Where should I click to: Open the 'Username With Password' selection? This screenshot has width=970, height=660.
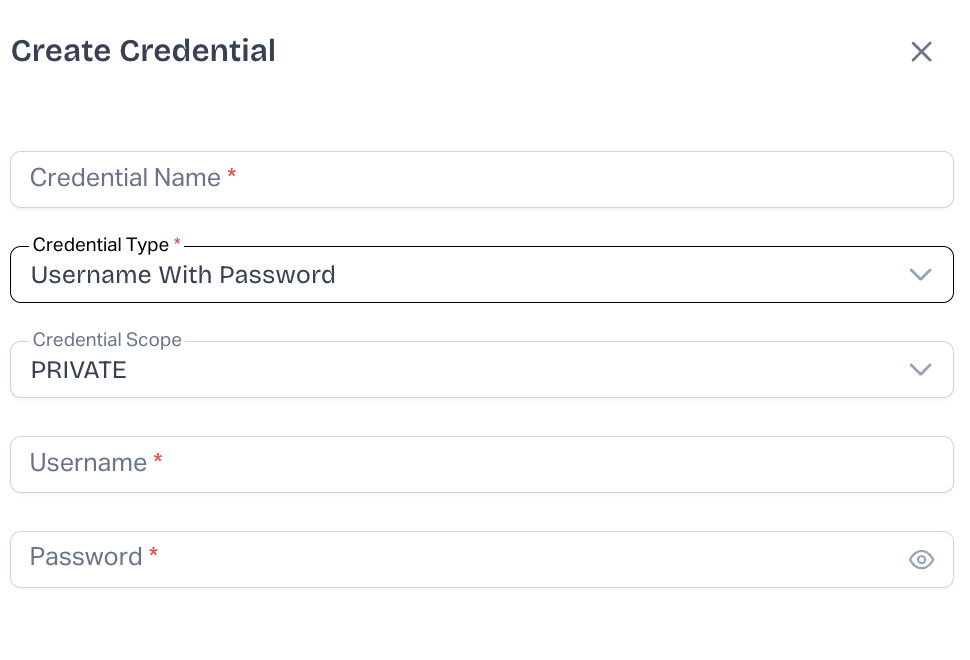pyautogui.click(x=183, y=275)
